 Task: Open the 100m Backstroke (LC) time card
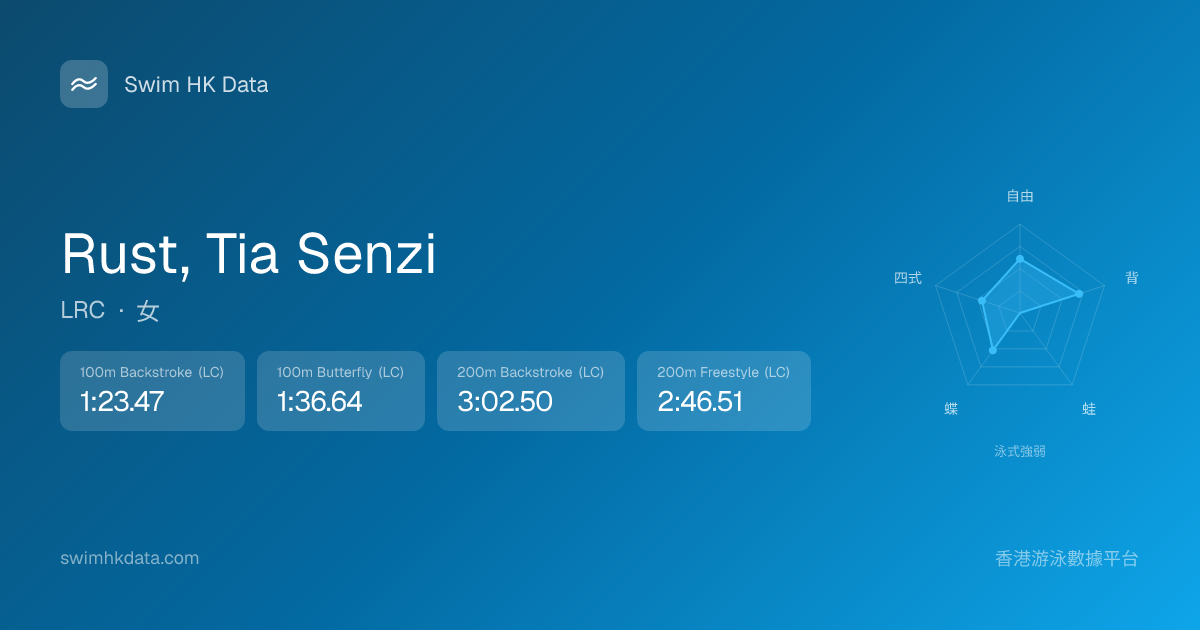pos(152,391)
